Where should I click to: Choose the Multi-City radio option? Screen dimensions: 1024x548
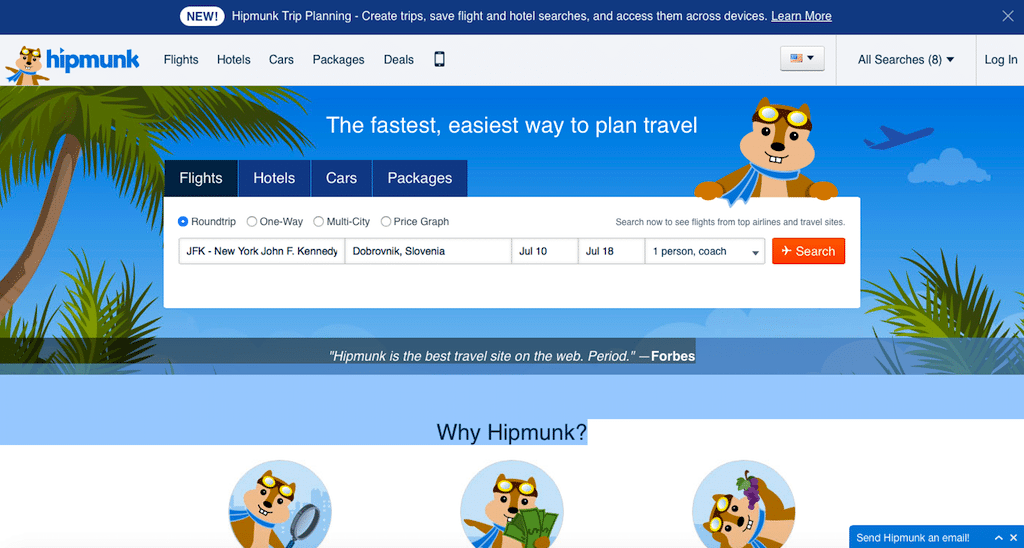click(318, 221)
